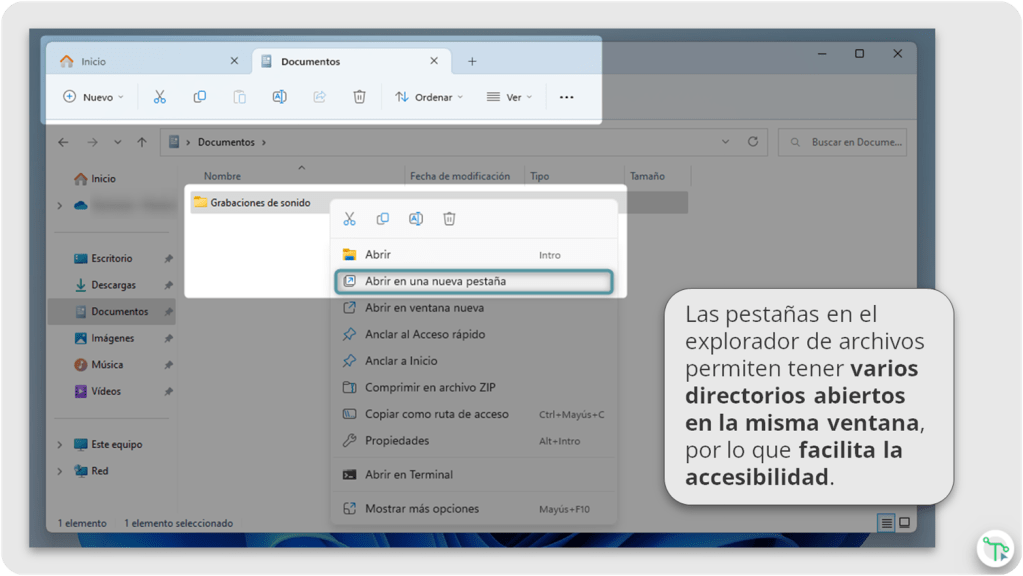
Task: Choose 'Comprimir en archivo ZIP' option
Action: click(x=429, y=388)
